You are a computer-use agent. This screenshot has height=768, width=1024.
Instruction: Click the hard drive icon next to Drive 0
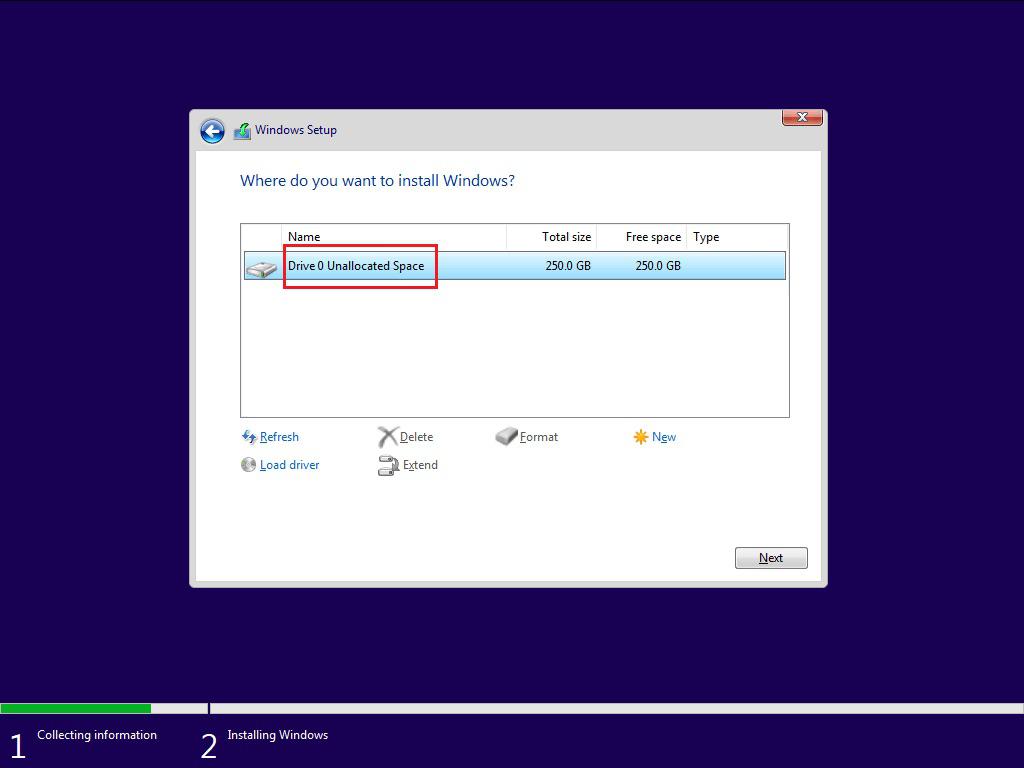[x=261, y=266]
